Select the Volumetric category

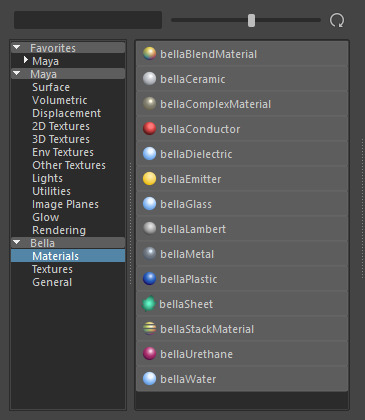tap(60, 100)
